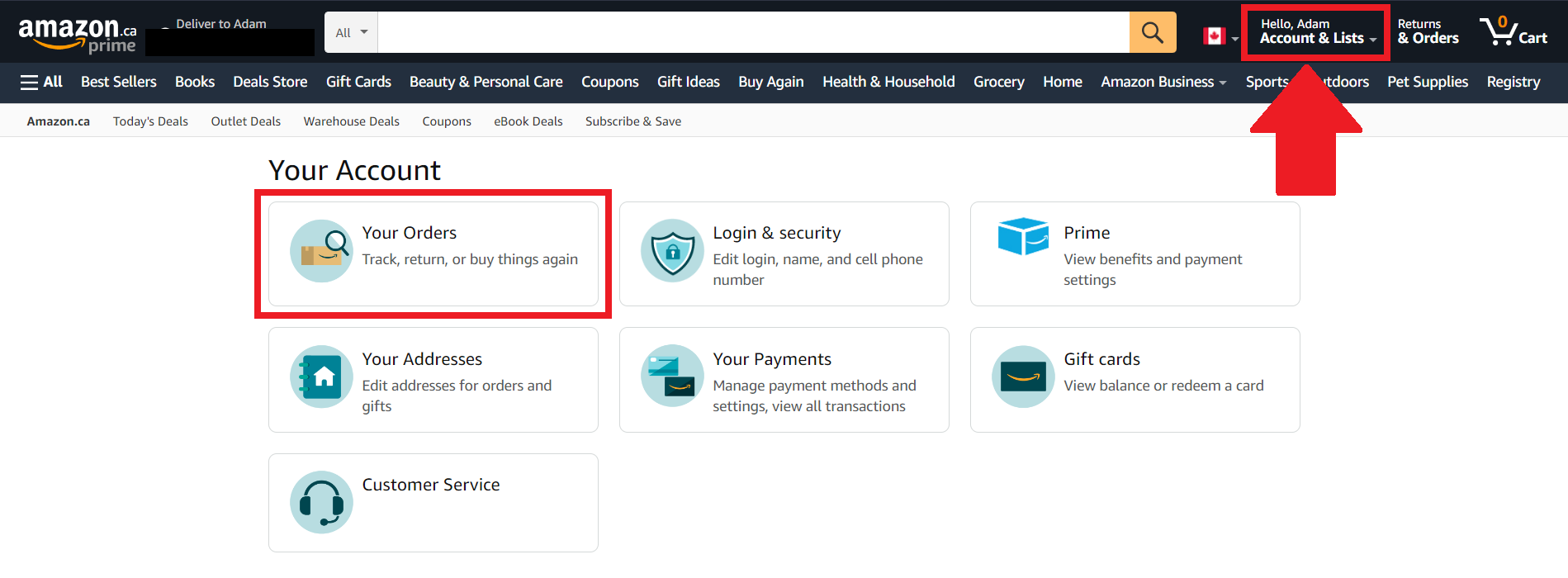Open Returns & Orders
Viewport: 1568px width, 578px height.
(x=1428, y=31)
